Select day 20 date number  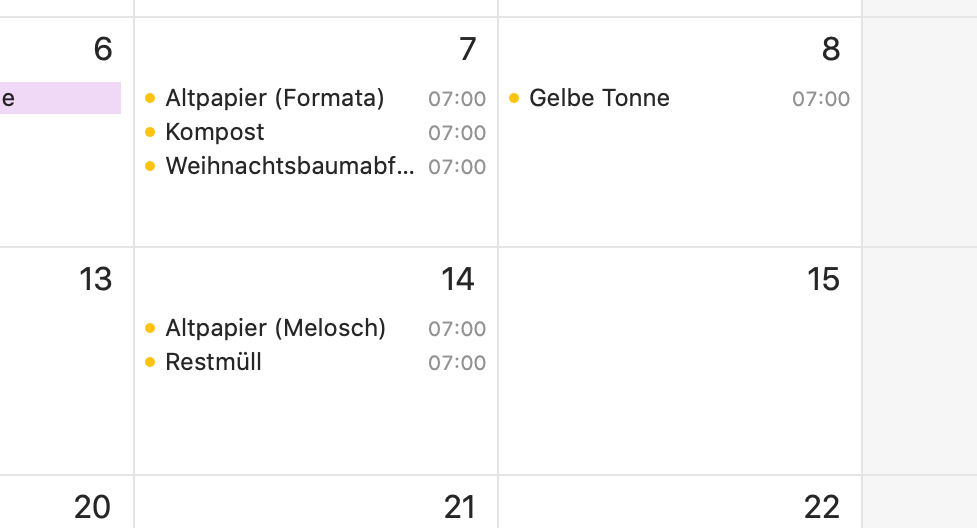(x=92, y=507)
